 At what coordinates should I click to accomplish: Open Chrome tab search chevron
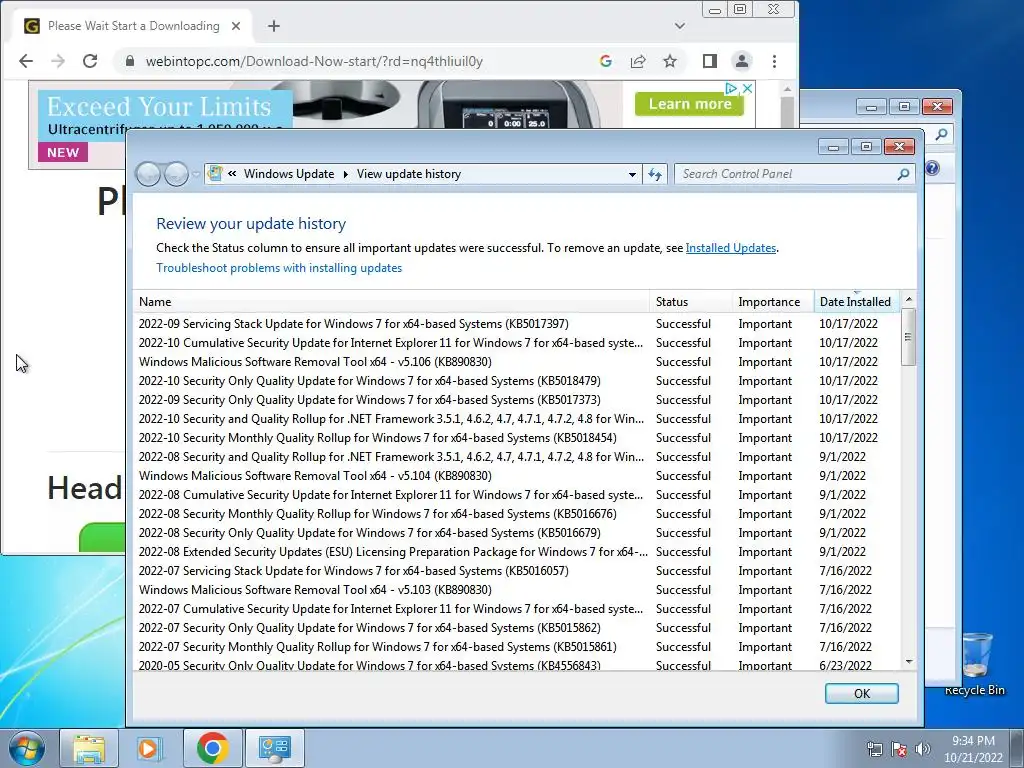pos(680,26)
